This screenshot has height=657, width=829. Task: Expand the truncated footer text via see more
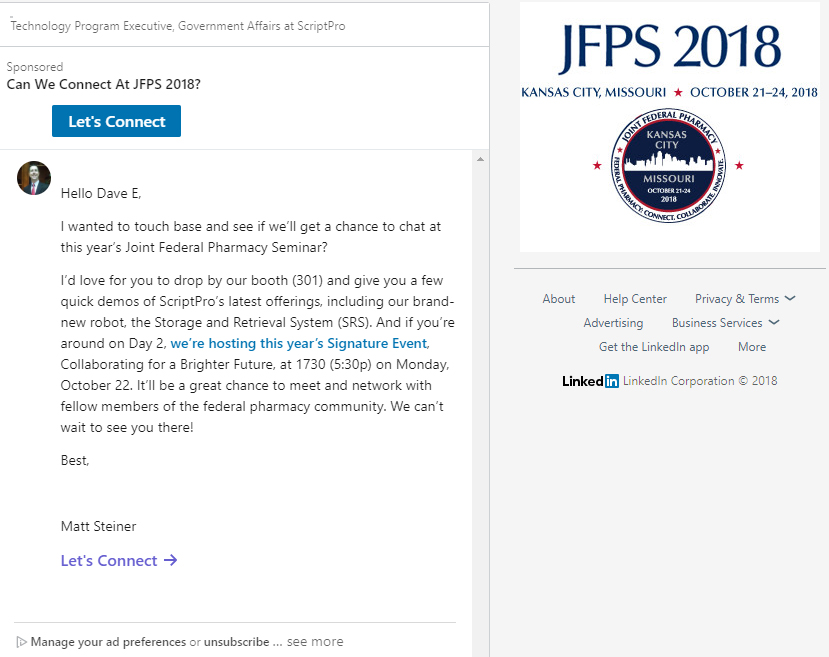click(x=315, y=641)
